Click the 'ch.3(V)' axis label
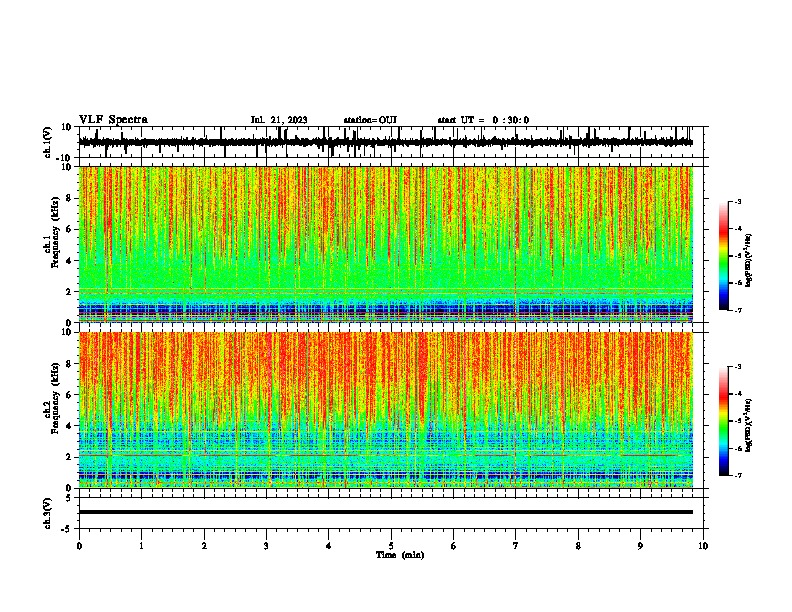This screenshot has height=612, width=792. pyautogui.click(x=47, y=514)
